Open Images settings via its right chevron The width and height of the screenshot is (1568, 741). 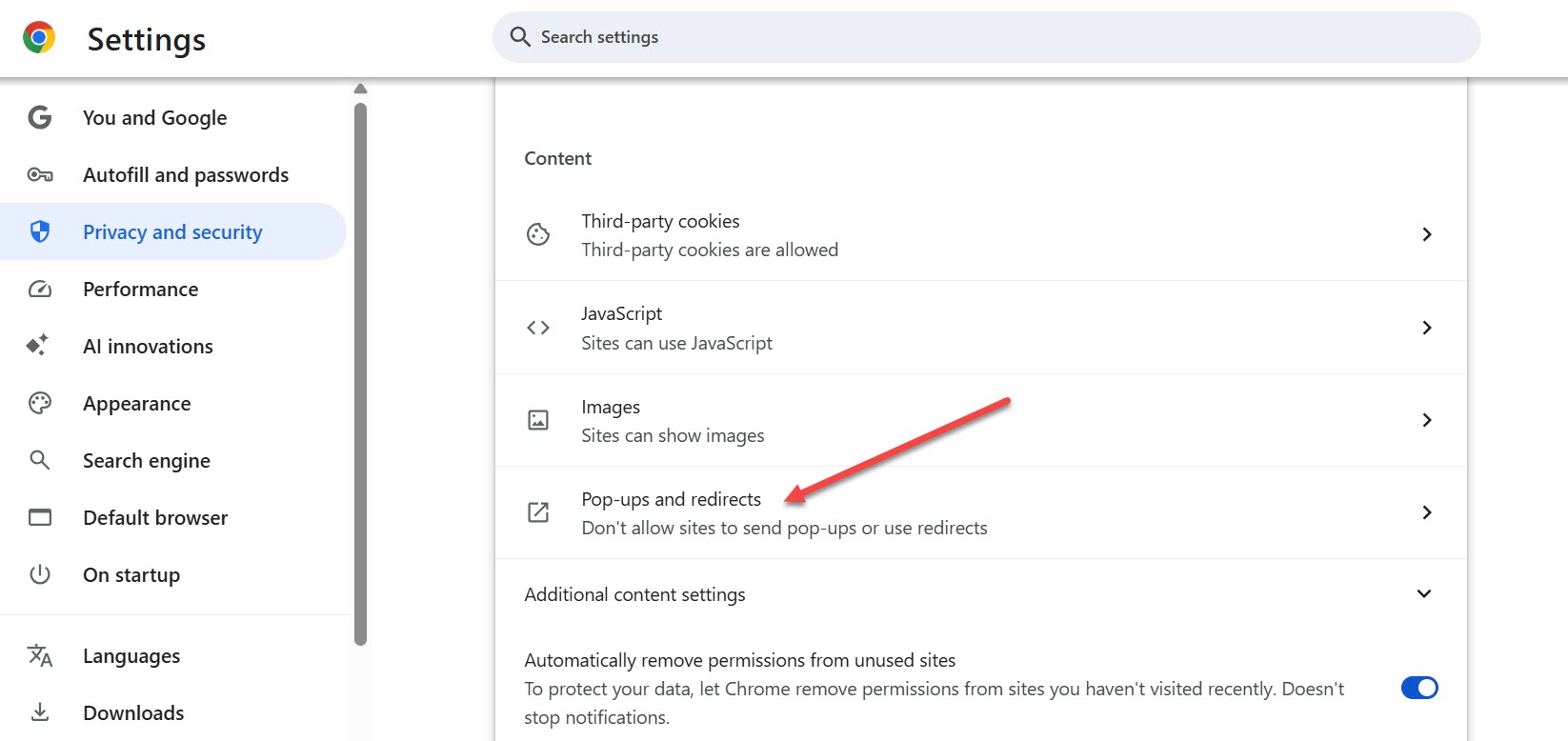coord(1427,420)
